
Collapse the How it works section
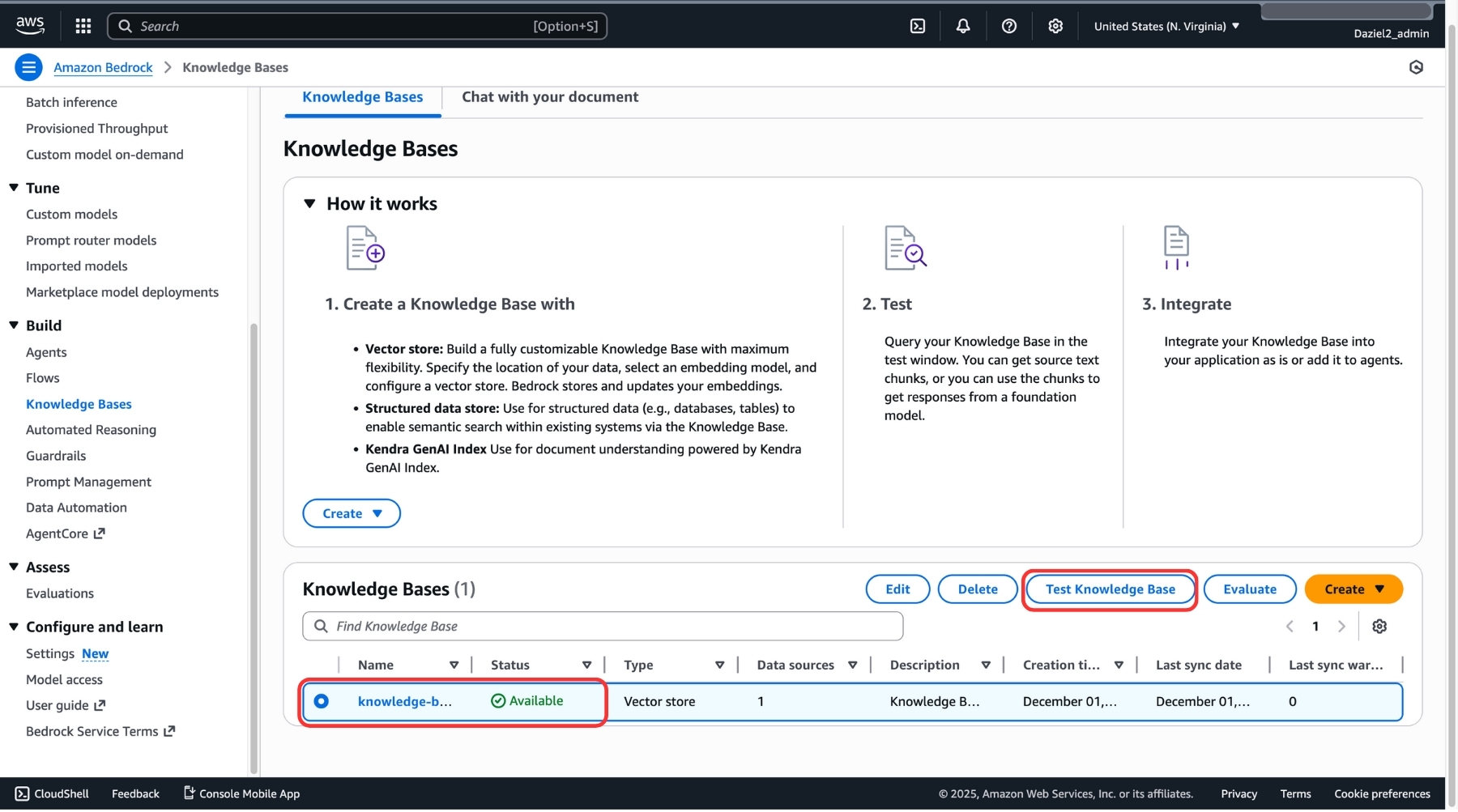click(309, 204)
